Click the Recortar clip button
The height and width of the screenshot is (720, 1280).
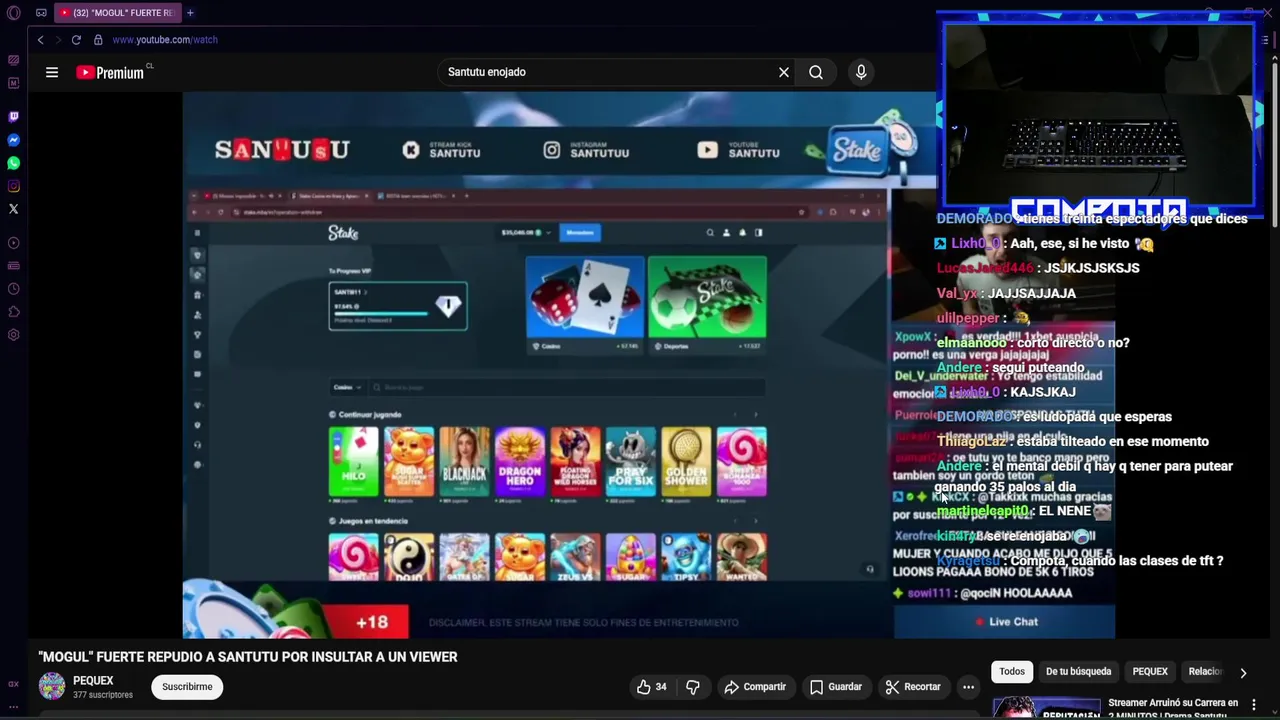913,687
